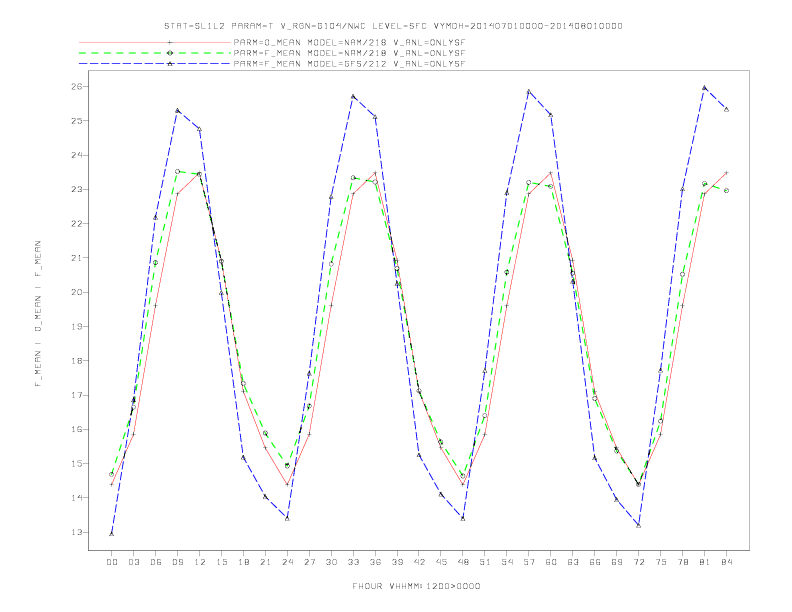
Task: Click y-axis tick label 26
Action: tap(76, 86)
